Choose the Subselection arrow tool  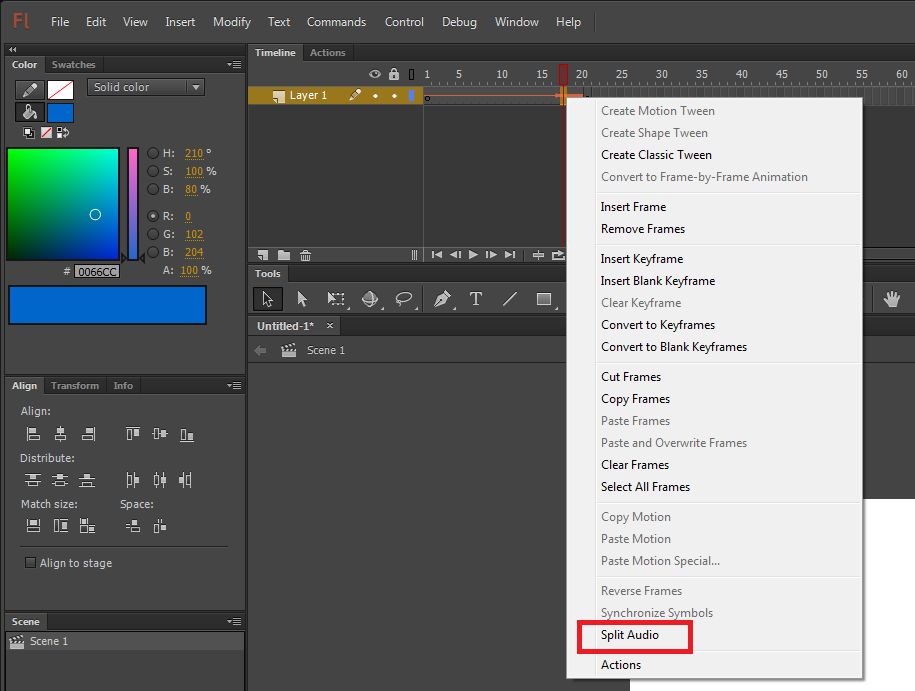pyautogui.click(x=302, y=299)
